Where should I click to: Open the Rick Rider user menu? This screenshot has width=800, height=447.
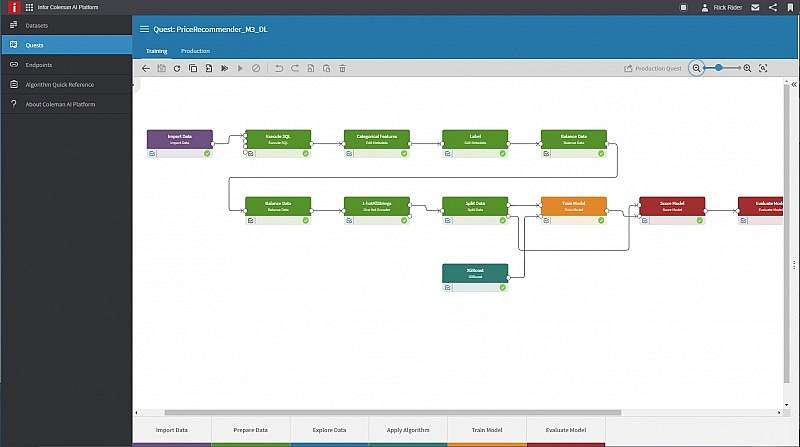pos(722,8)
